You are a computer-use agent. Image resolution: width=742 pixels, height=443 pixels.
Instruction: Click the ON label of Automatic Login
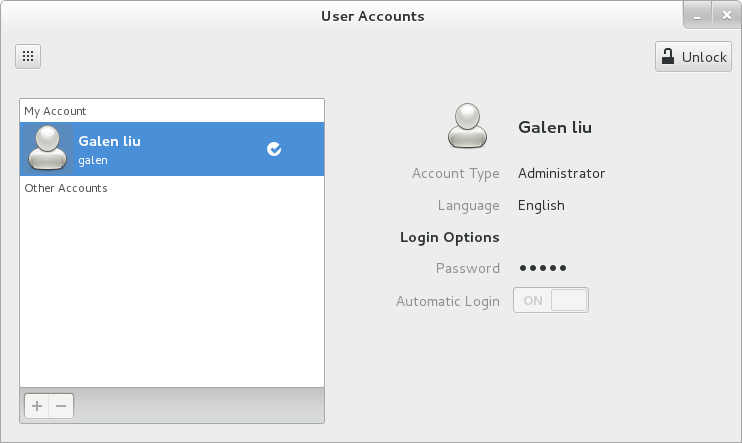[533, 301]
